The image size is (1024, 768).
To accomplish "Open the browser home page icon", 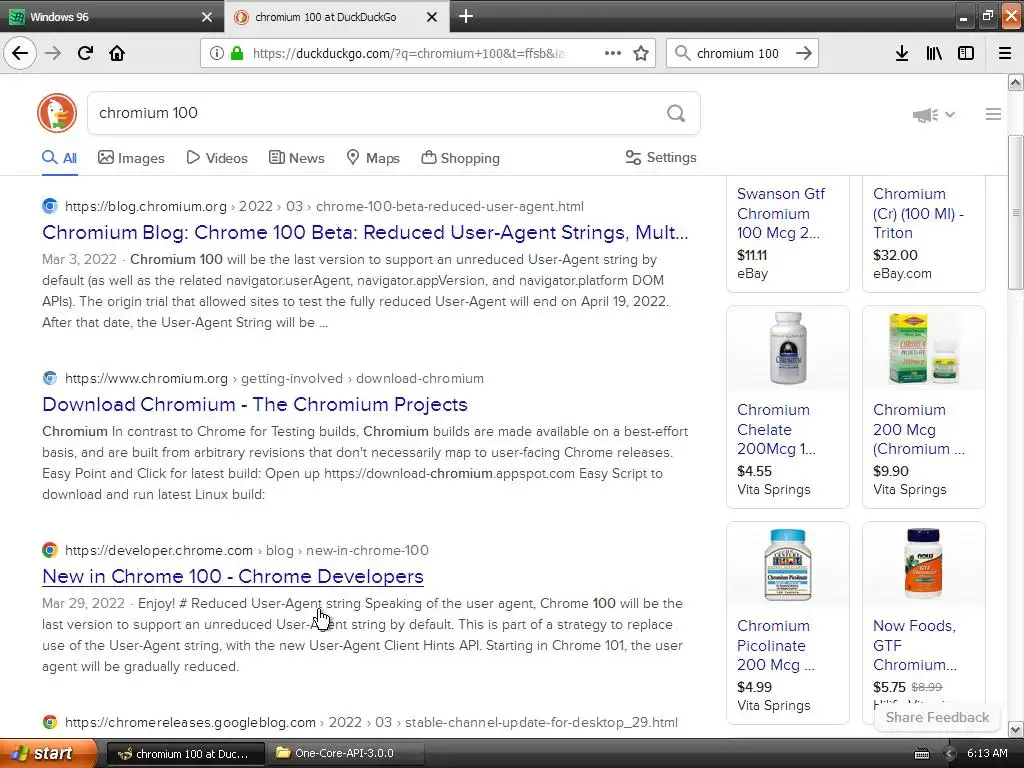I will [117, 53].
